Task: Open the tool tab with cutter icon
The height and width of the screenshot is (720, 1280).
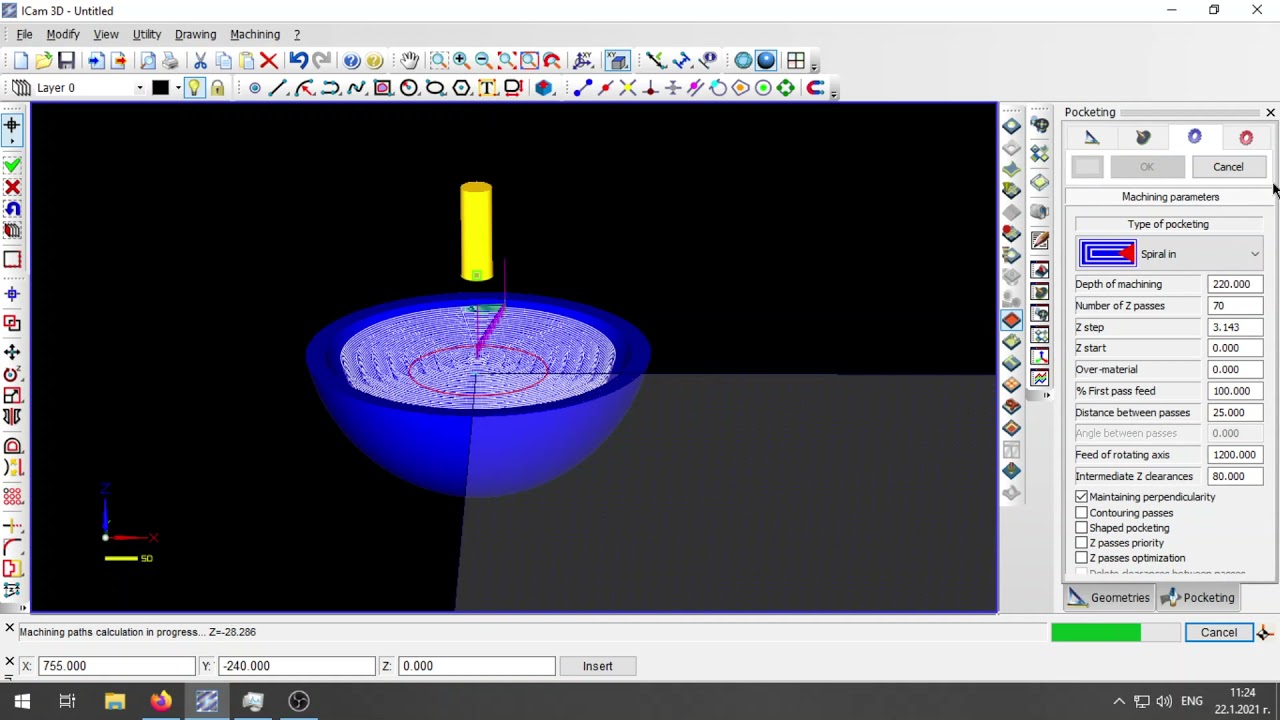Action: (1143, 137)
